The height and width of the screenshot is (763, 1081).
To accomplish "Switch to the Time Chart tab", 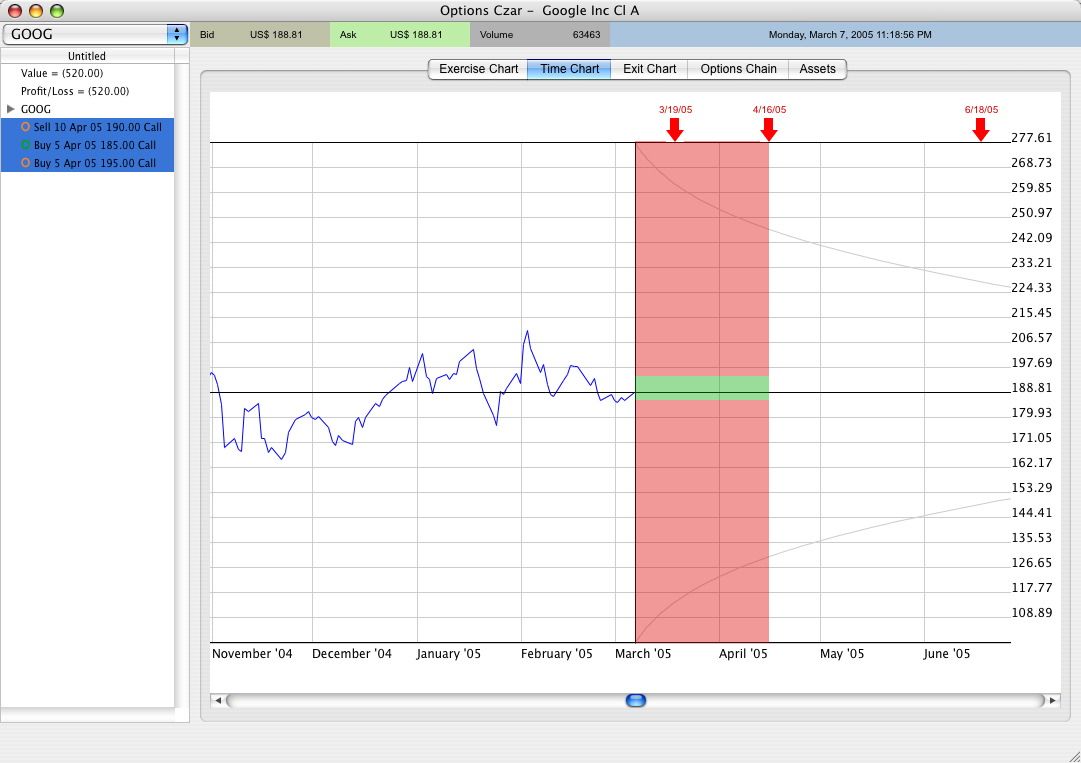I will 569,69.
